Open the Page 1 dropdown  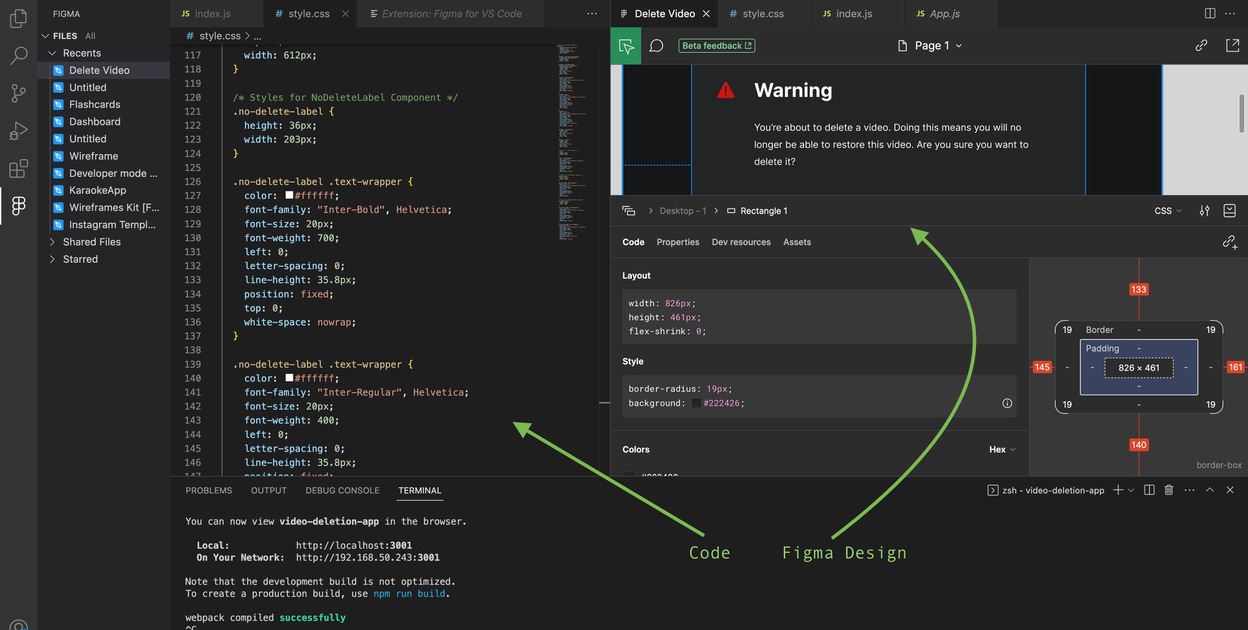[x=935, y=45]
